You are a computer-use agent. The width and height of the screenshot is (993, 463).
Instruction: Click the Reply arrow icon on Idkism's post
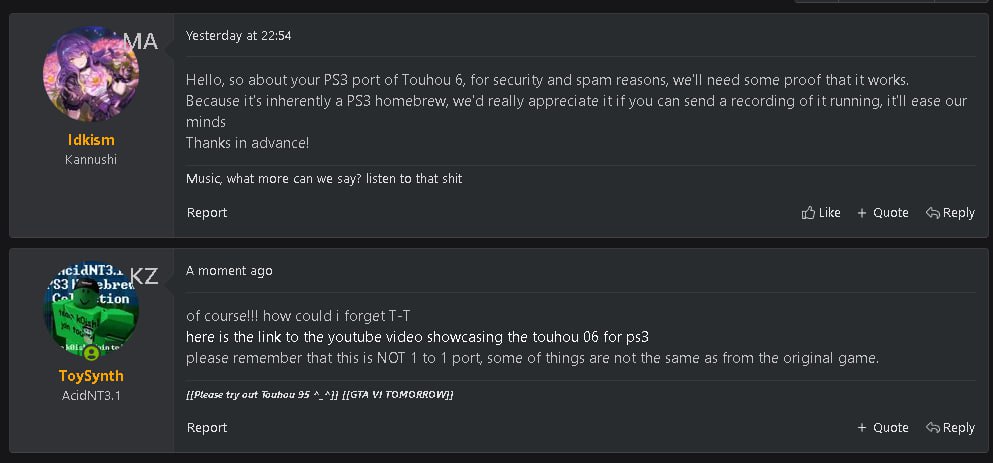point(932,213)
